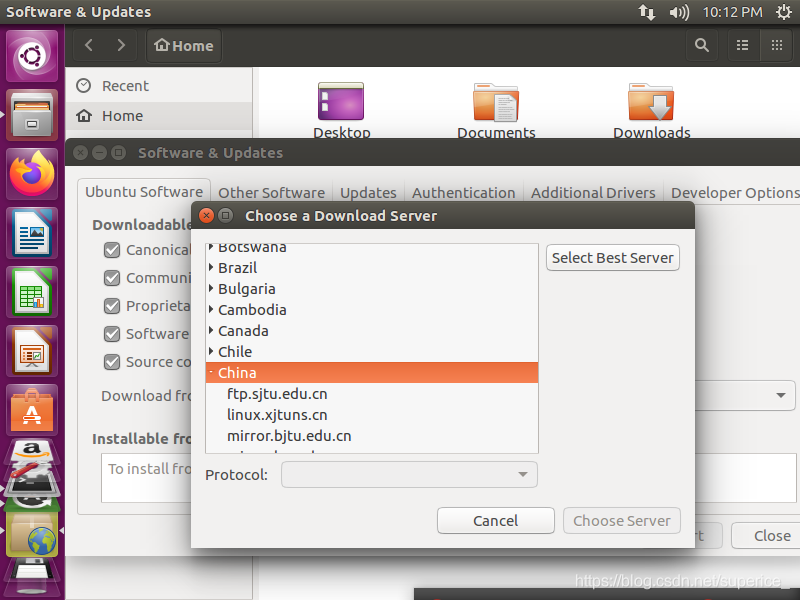
Task: Click the network indicator in top bar
Action: pyautogui.click(x=647, y=12)
